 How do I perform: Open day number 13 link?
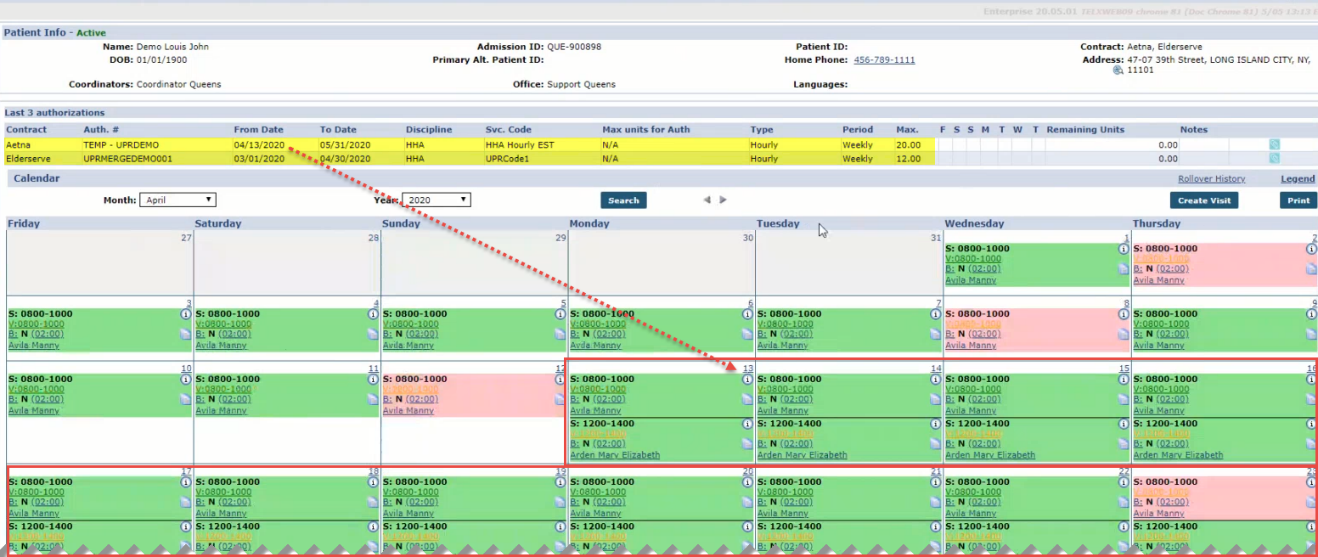coord(747,369)
